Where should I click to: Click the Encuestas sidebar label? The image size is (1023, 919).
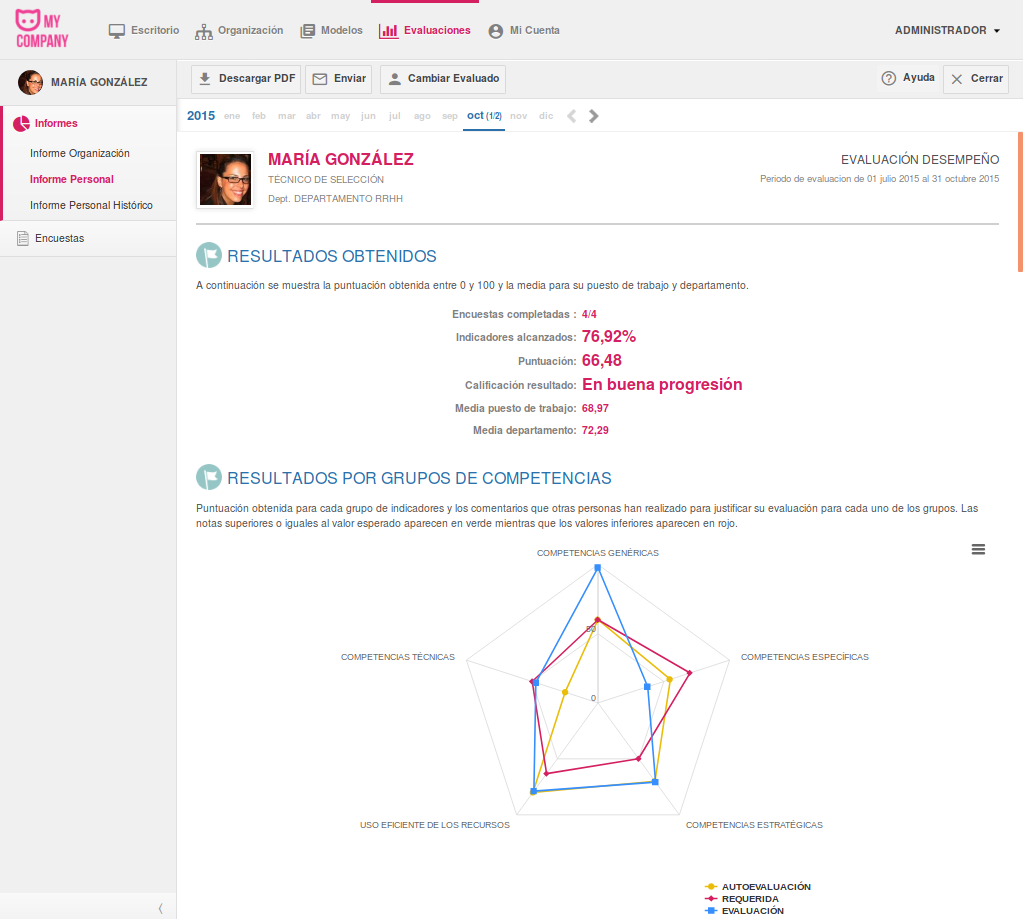tap(59, 239)
